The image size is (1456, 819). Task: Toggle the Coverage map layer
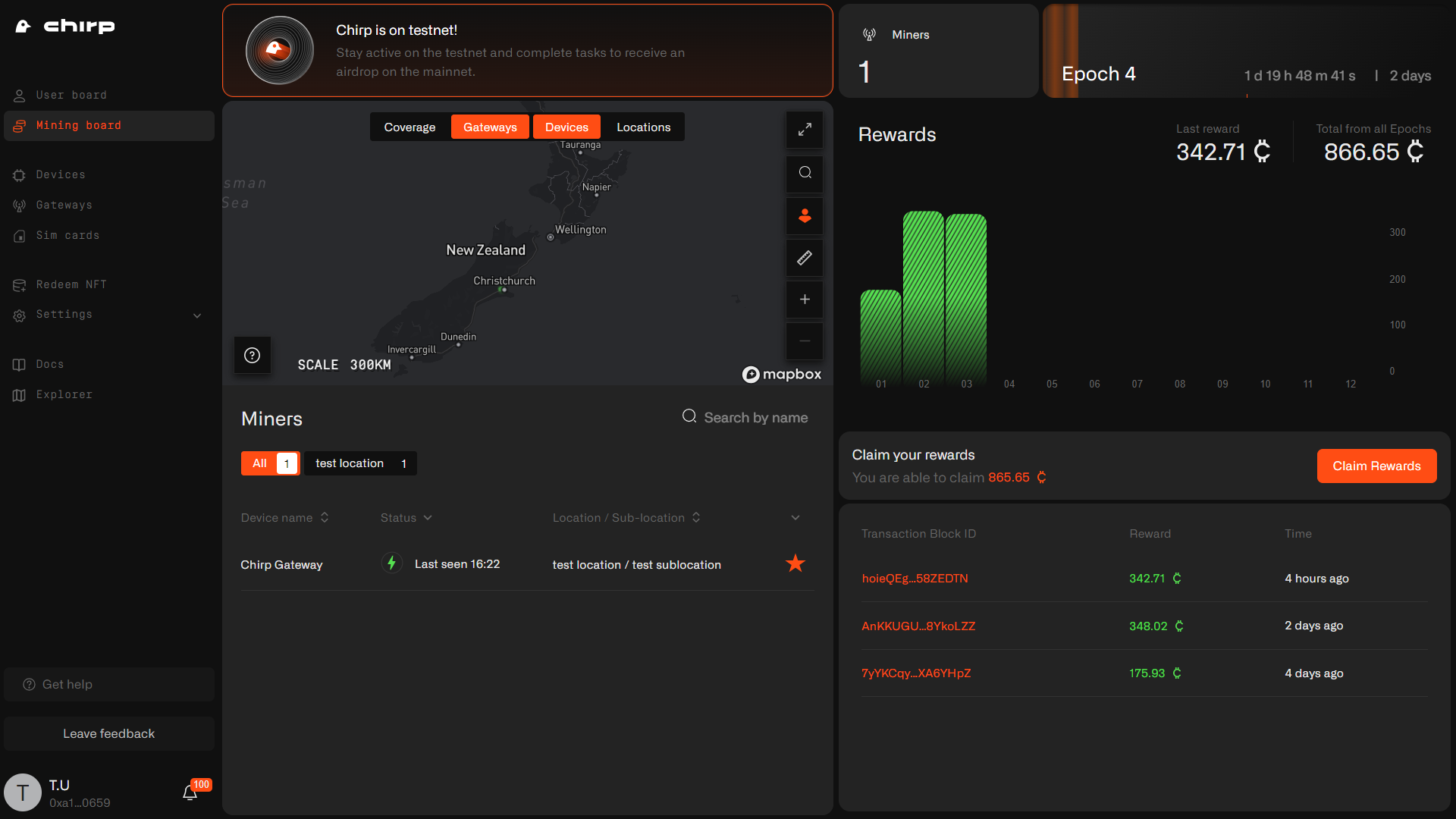coord(409,127)
